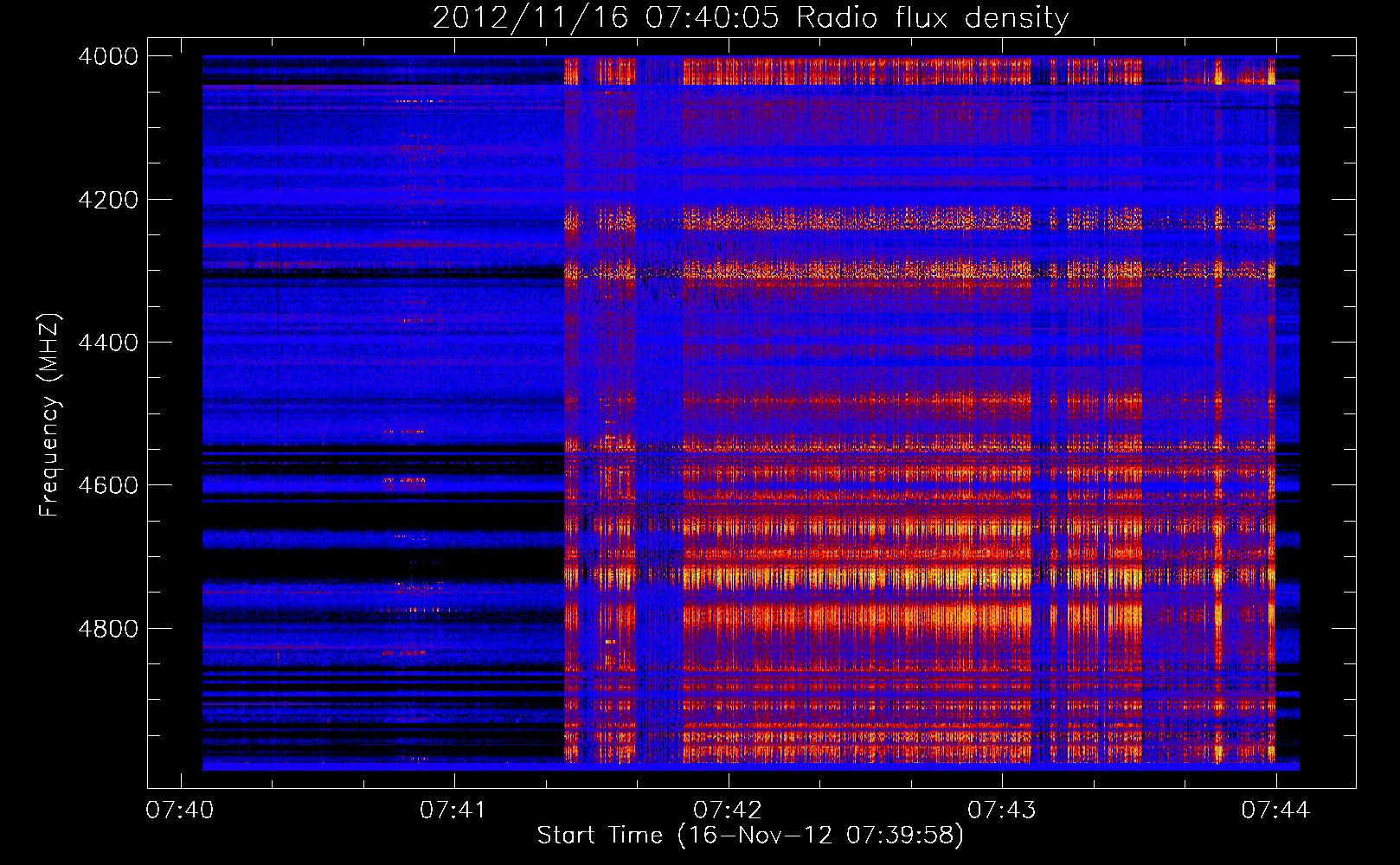
Task: Click the 07:41 time axis label
Action: click(453, 810)
